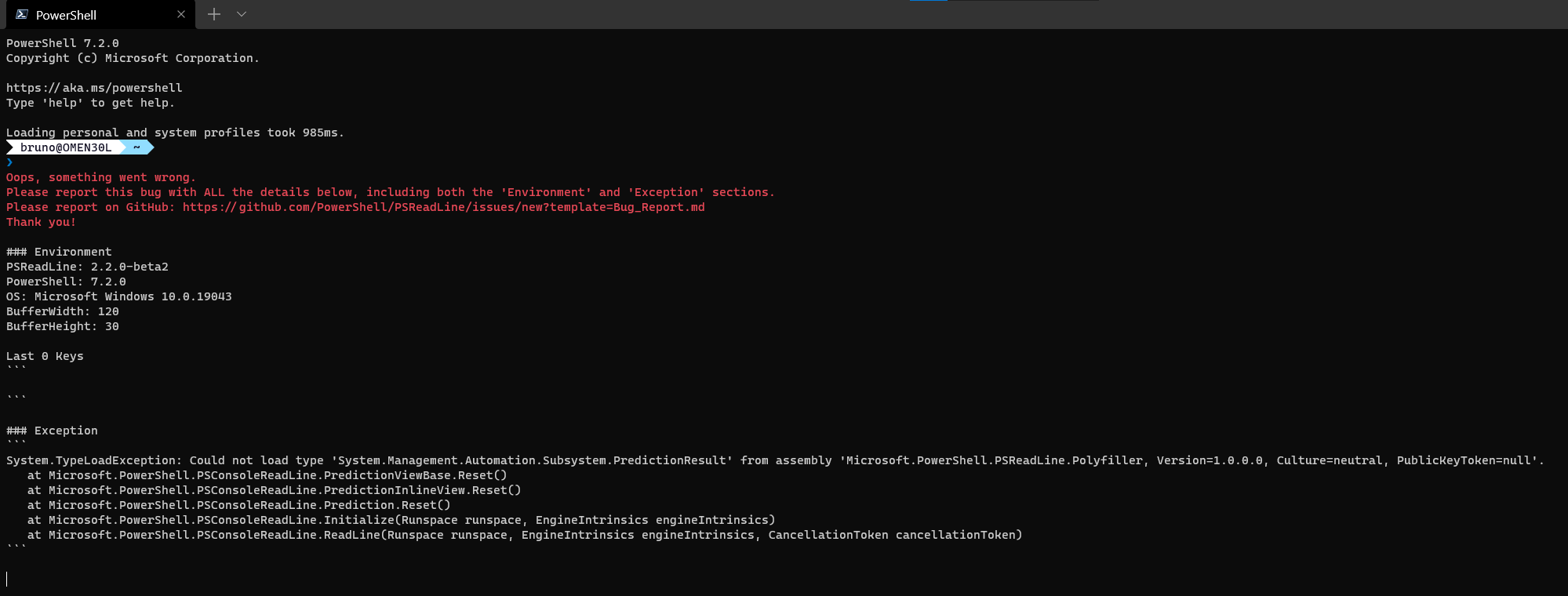
Task: Click the PowerShell icon in the tab
Action: 22,14
